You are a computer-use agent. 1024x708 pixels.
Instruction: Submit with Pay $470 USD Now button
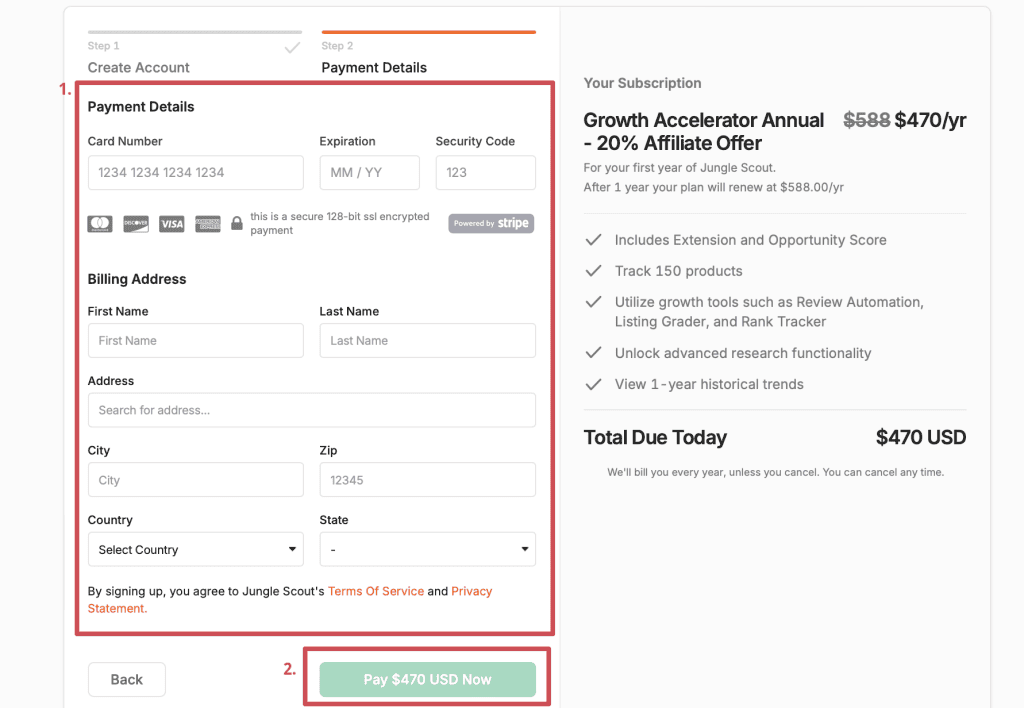point(428,679)
